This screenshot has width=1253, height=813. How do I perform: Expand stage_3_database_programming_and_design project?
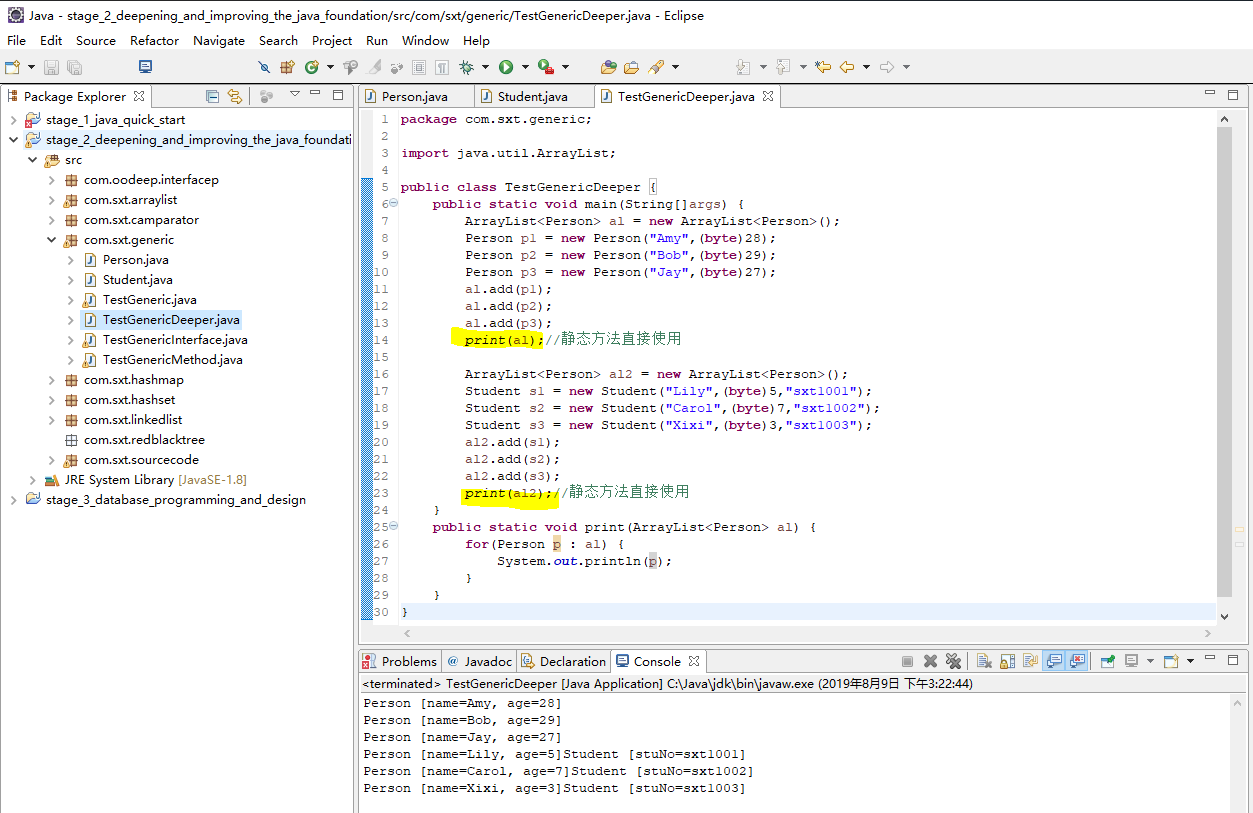[13, 500]
